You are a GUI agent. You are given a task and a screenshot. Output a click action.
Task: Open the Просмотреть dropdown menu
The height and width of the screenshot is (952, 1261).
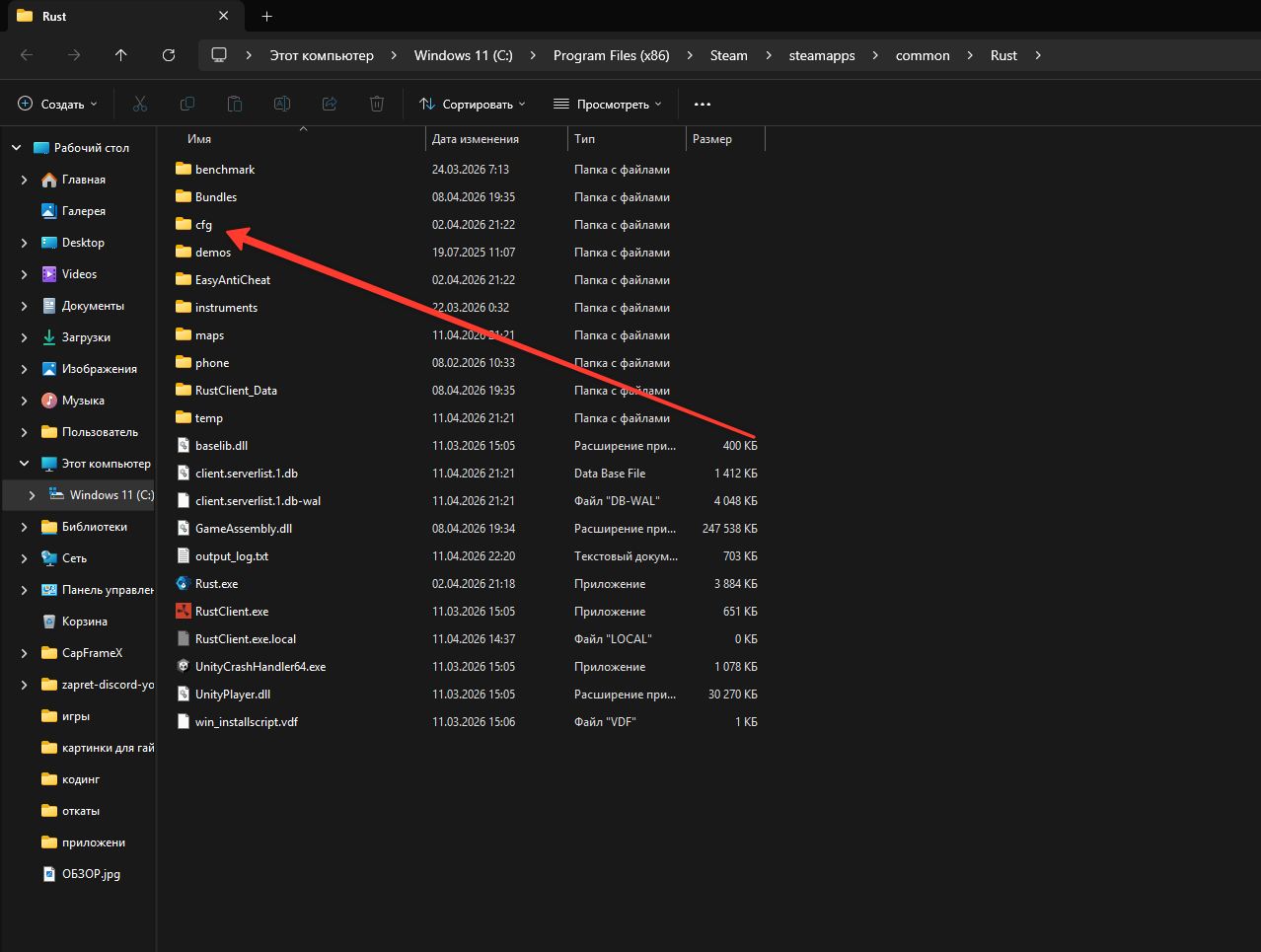pyautogui.click(x=608, y=104)
